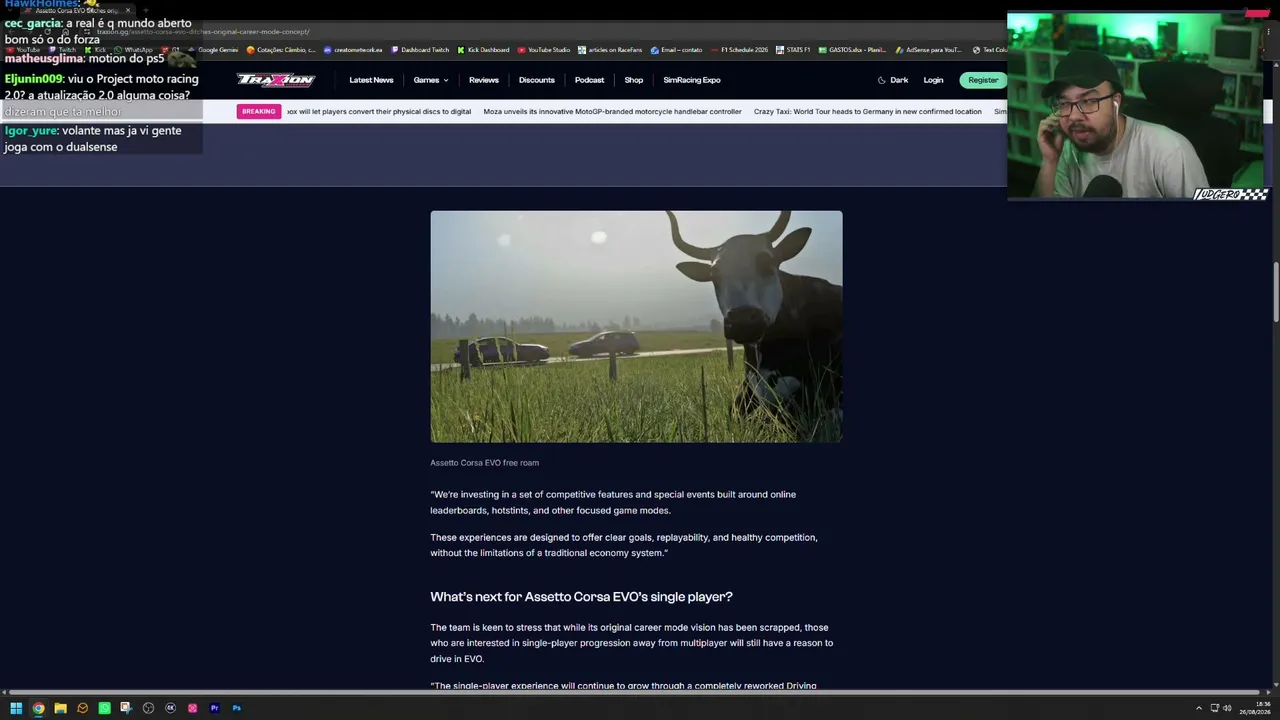Image resolution: width=1280 pixels, height=720 pixels.
Task: Open YouTube Studio bookmark
Action: [544, 50]
